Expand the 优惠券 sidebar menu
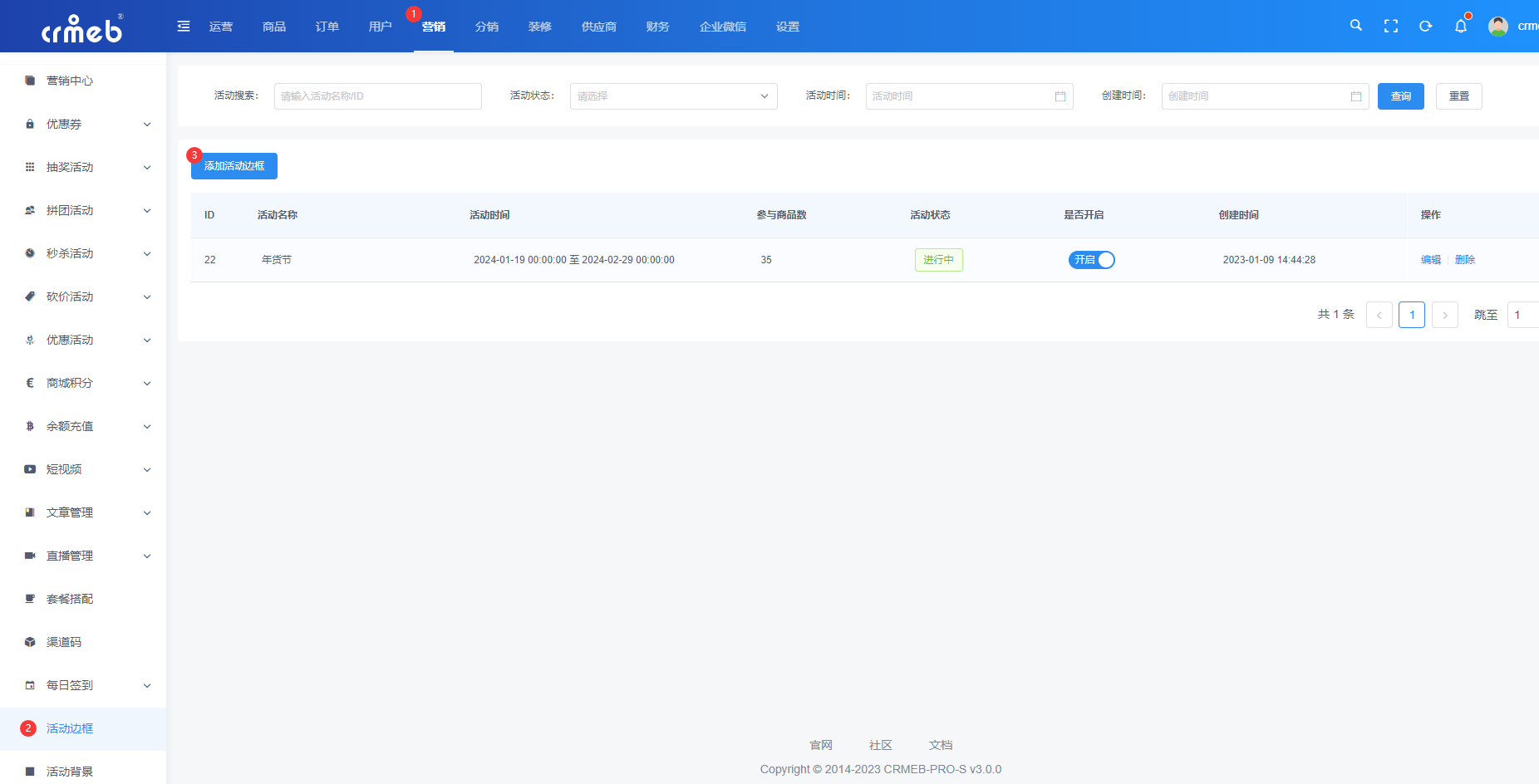 click(83, 124)
